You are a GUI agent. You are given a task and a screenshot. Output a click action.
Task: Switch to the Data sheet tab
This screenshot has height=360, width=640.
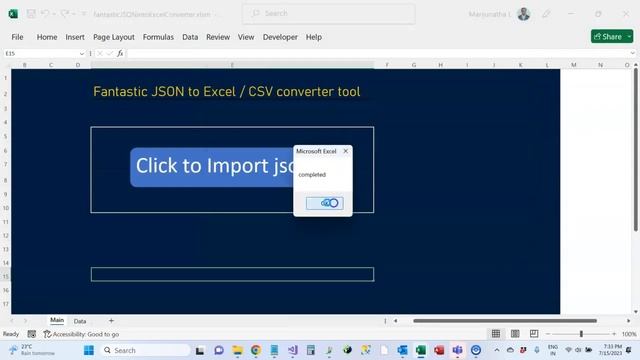[x=80, y=321]
